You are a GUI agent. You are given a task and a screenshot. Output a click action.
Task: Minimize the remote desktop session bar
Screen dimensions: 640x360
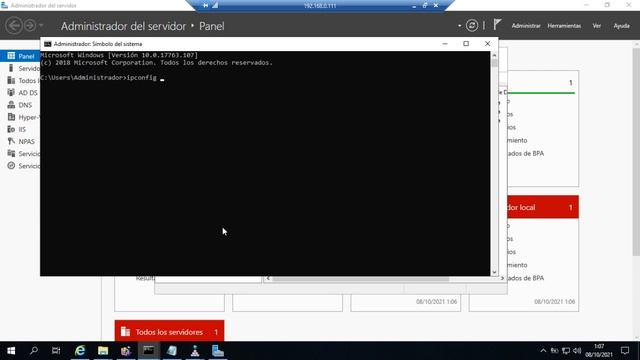[x=414, y=6]
